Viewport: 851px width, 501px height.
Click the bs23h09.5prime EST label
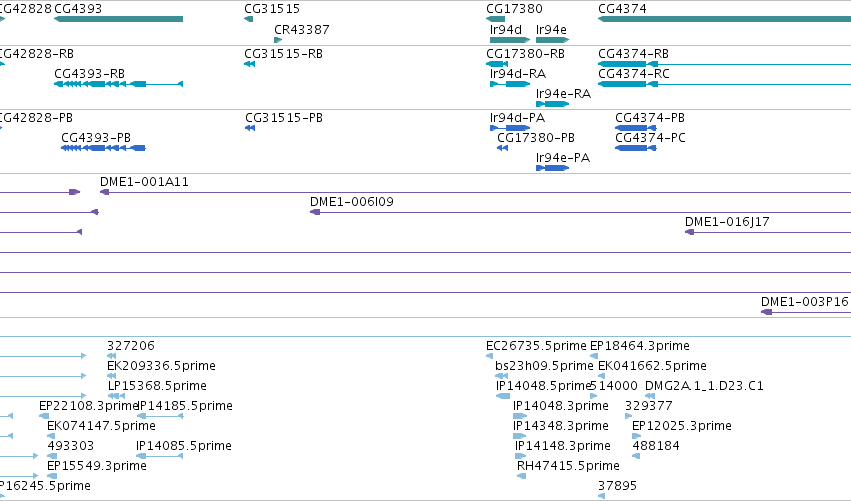[544, 366]
